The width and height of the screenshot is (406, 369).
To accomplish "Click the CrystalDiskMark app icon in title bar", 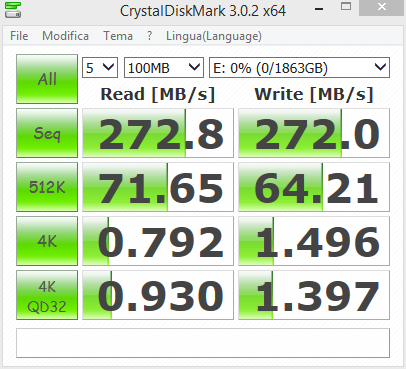I will [x=13, y=10].
